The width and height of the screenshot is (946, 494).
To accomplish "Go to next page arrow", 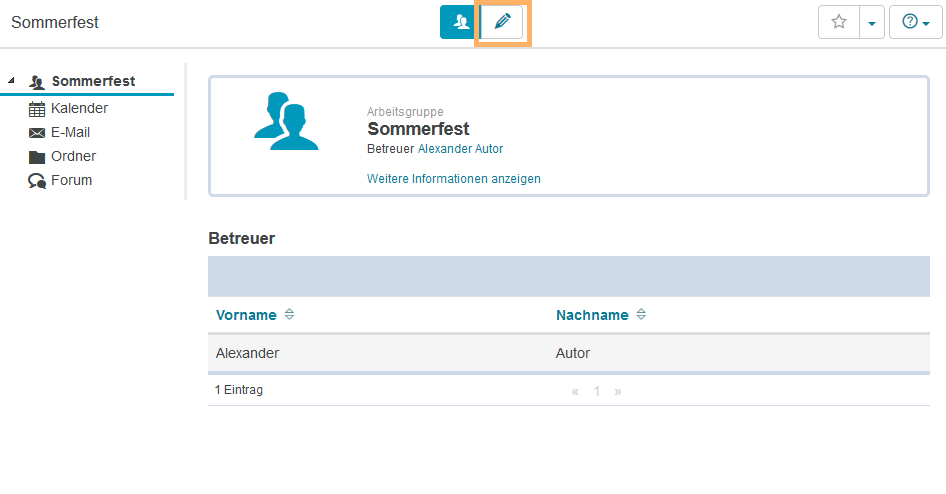I will coord(618,391).
